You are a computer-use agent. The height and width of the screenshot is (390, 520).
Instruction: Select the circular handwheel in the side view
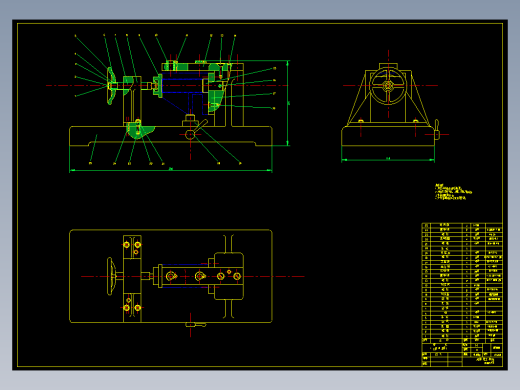coord(388,86)
